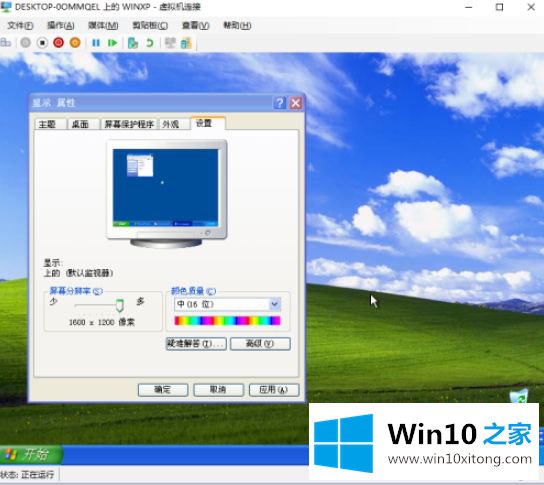Viewport: 544px width, 485px height.
Task: Open the 操作(A) menu
Action: [x=61, y=25]
